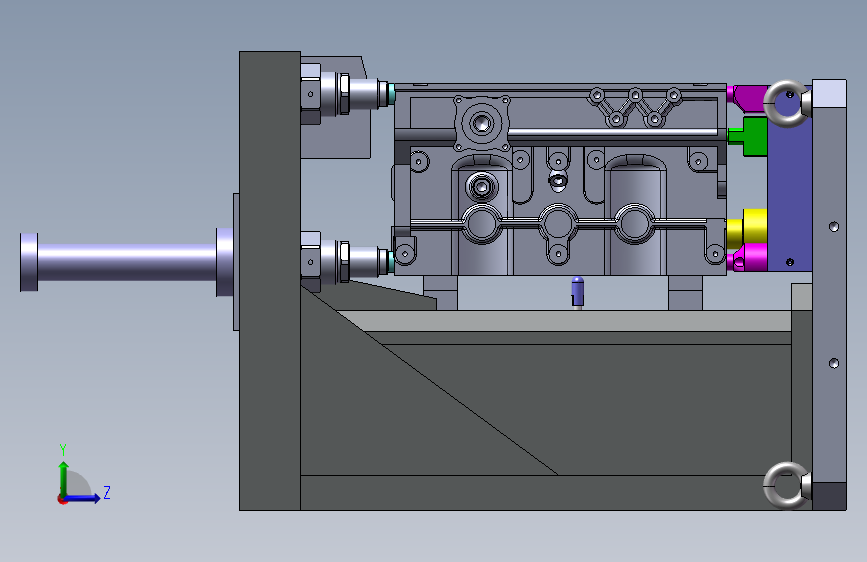This screenshot has width=867, height=562.
Task: Select the right support foot under workpiece
Action: pos(686,293)
